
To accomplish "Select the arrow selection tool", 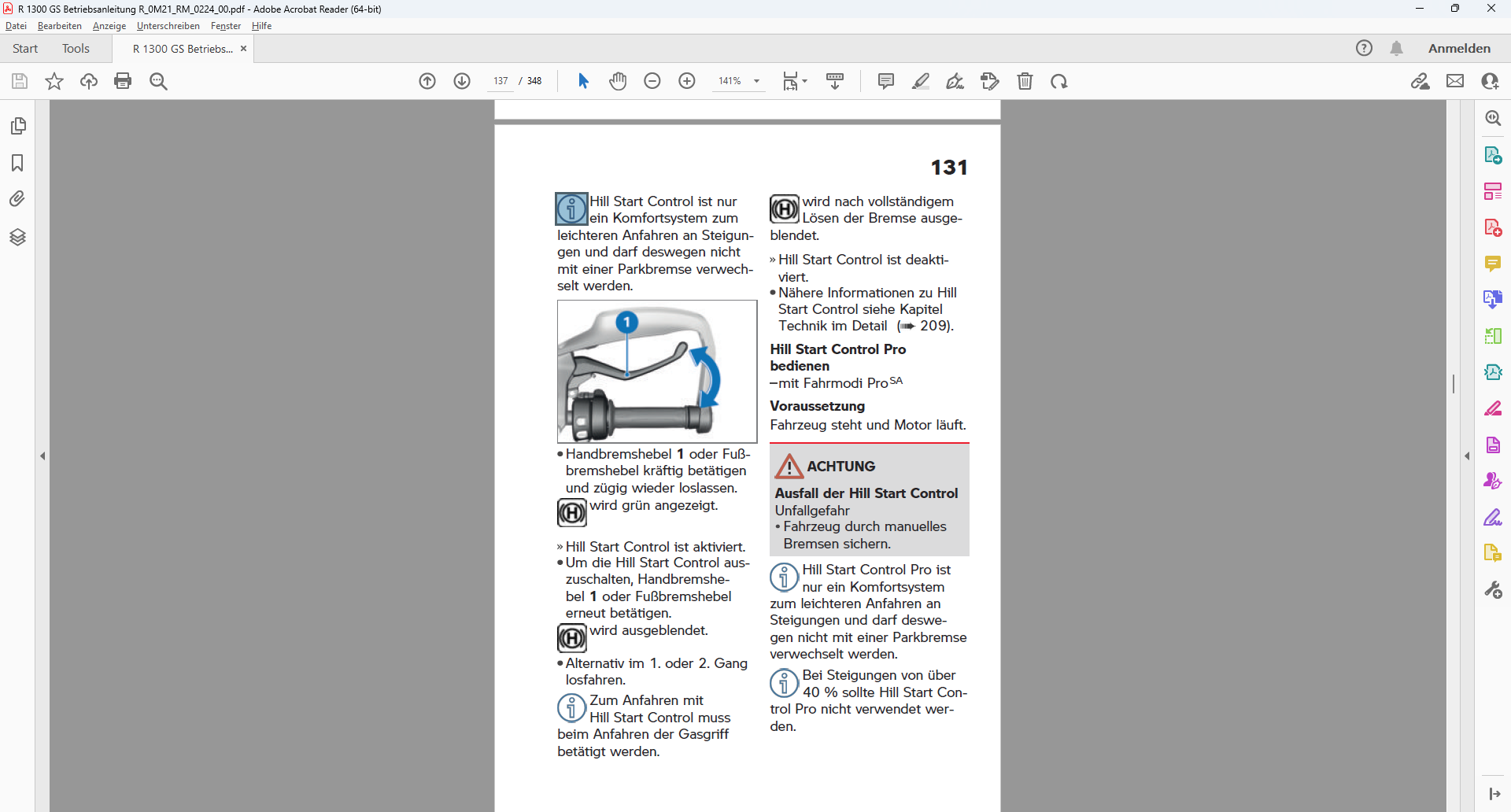I will 583,81.
